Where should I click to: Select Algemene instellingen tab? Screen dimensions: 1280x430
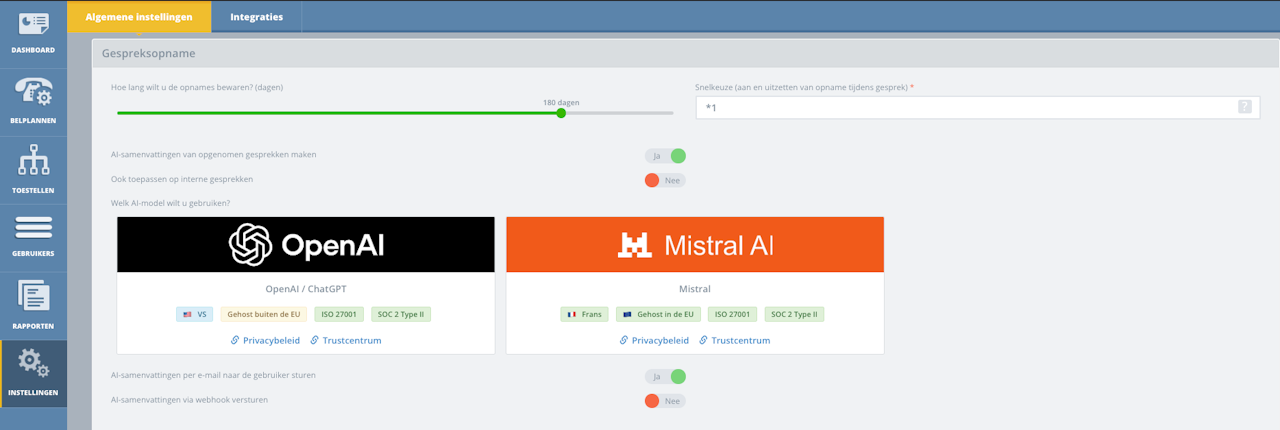click(139, 17)
